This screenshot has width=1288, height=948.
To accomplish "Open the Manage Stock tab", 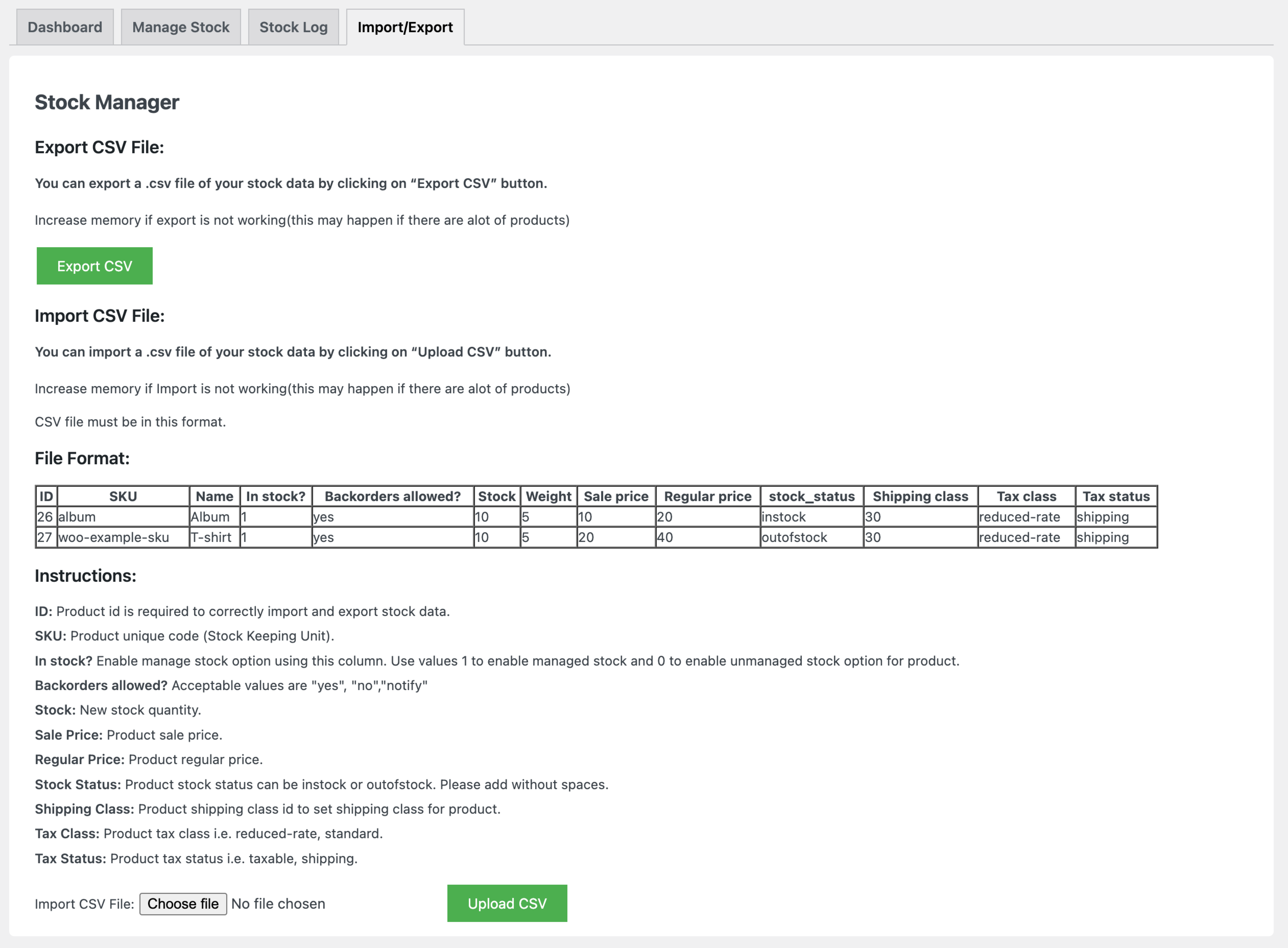I will 181,26.
